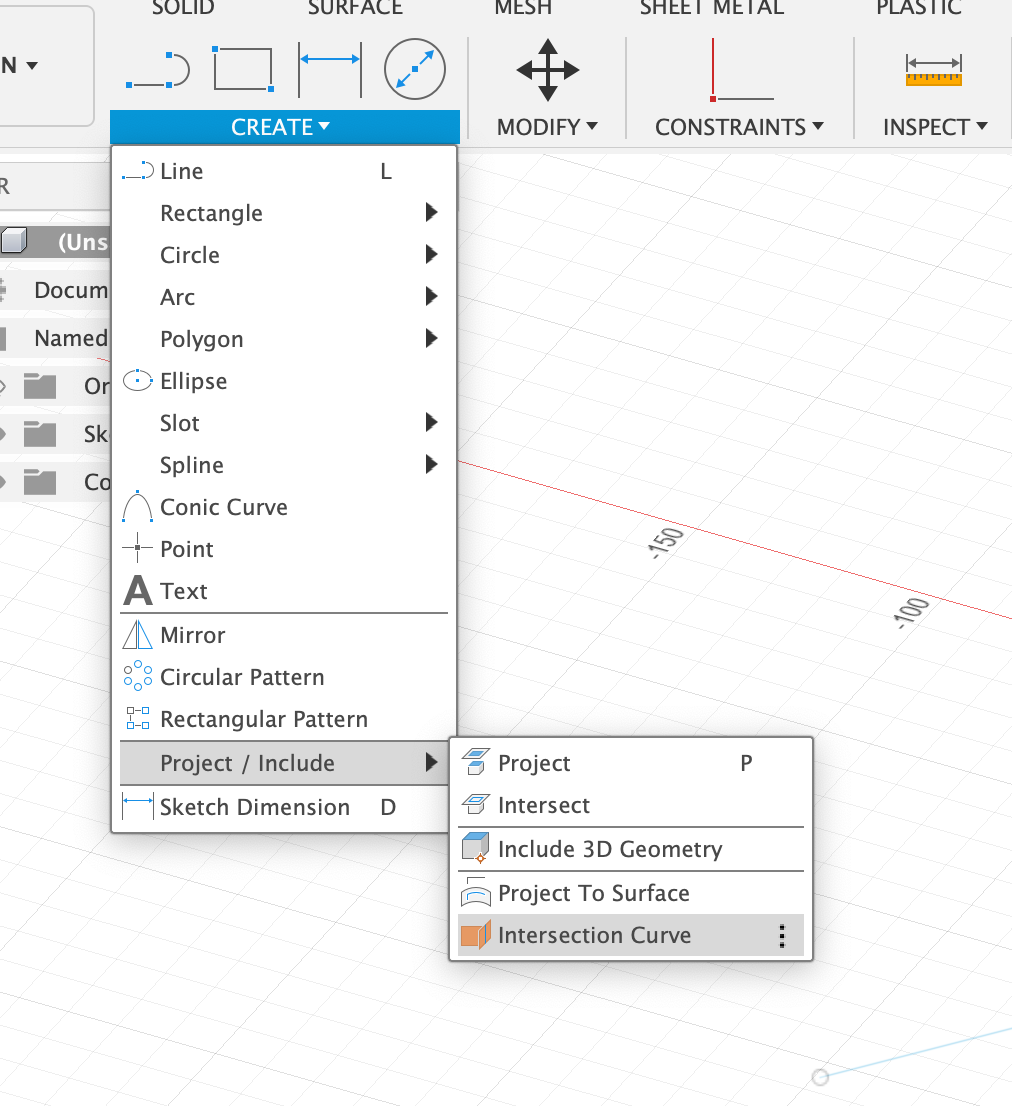Click the Sketch Dimension icon in the toolbar
Screen dimensions: 1012x1106
[x=330, y=69]
